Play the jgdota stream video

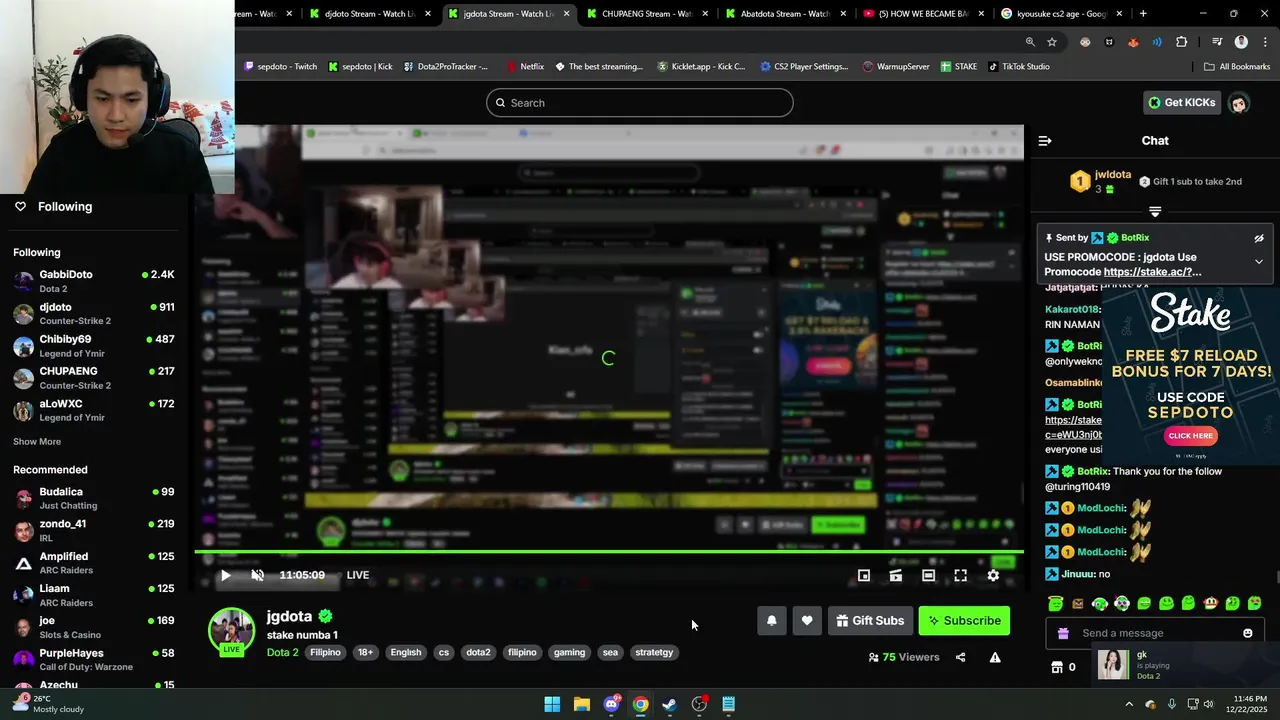coord(225,575)
